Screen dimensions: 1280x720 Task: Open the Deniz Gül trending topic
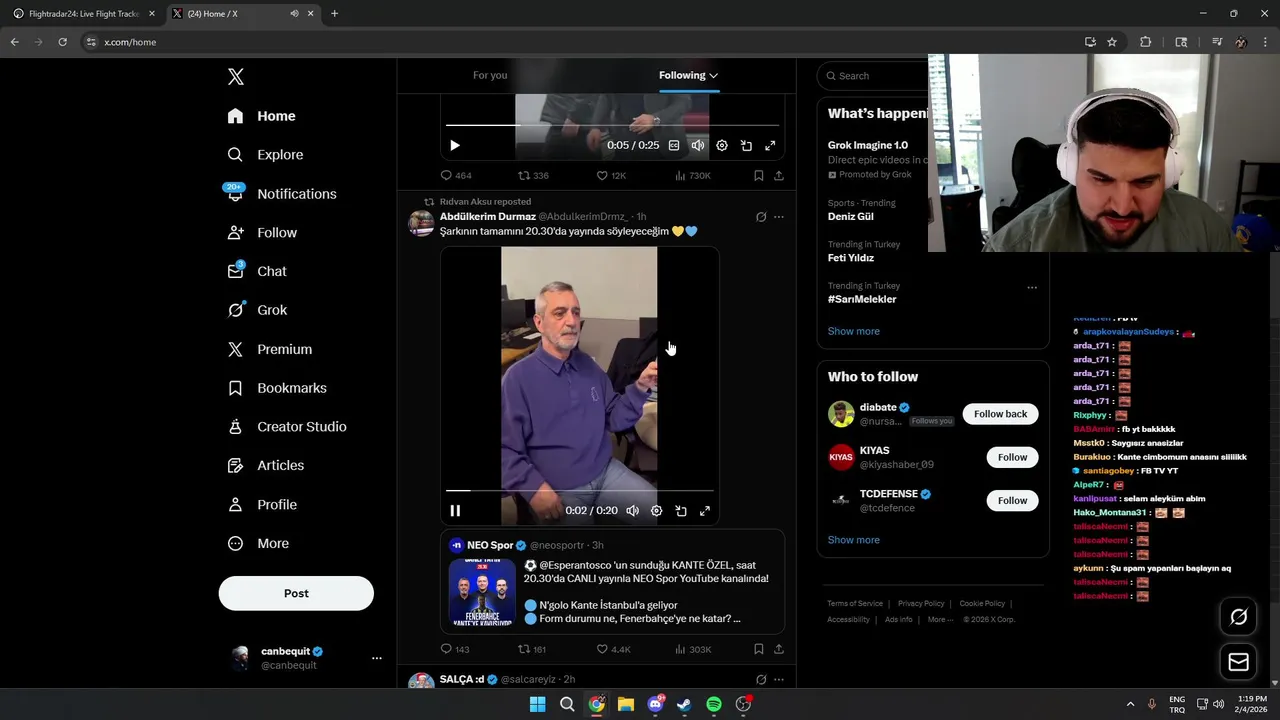click(851, 217)
